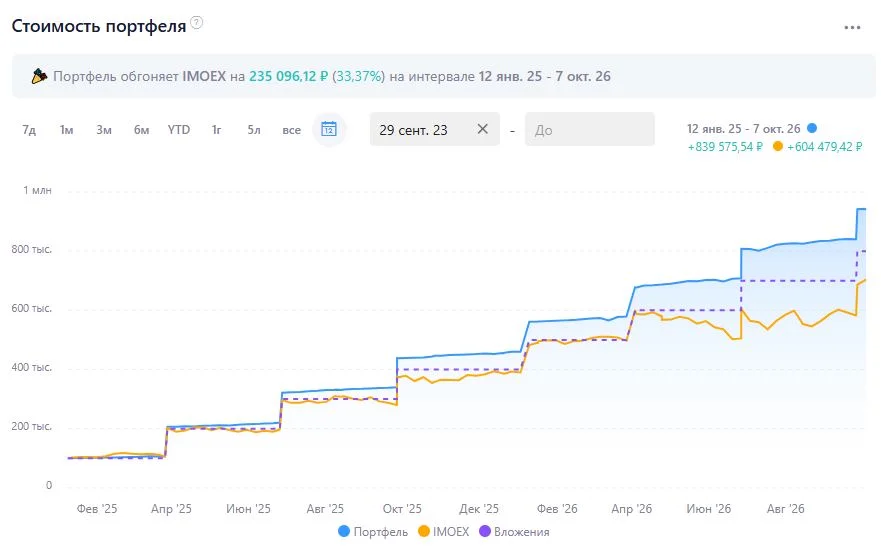This screenshot has width=881, height=554.
Task: Click the Стоимость портфеля heading
Action: pyautogui.click(x=99, y=26)
